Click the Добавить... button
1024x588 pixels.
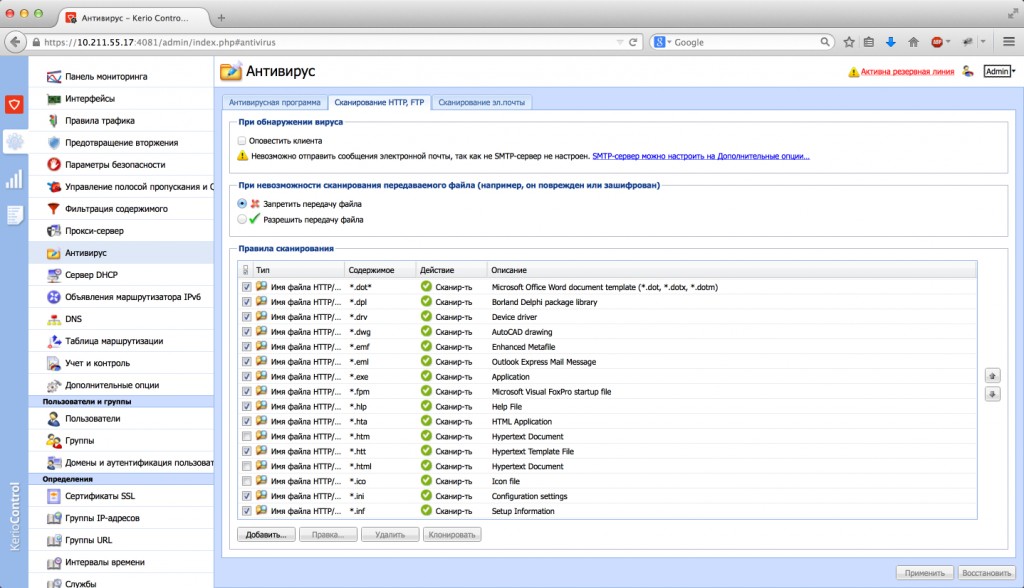pos(266,535)
